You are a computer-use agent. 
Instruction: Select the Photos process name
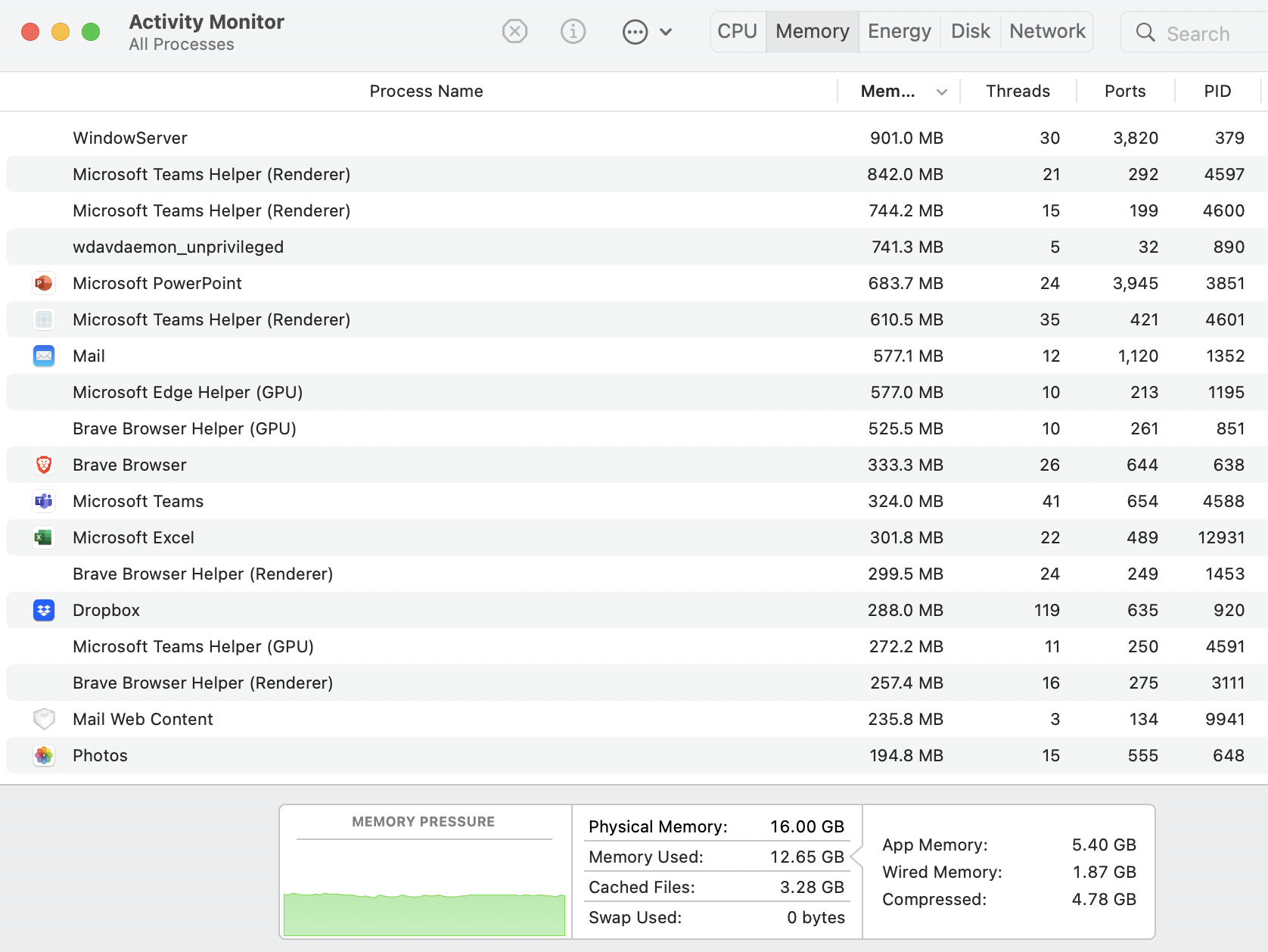100,756
